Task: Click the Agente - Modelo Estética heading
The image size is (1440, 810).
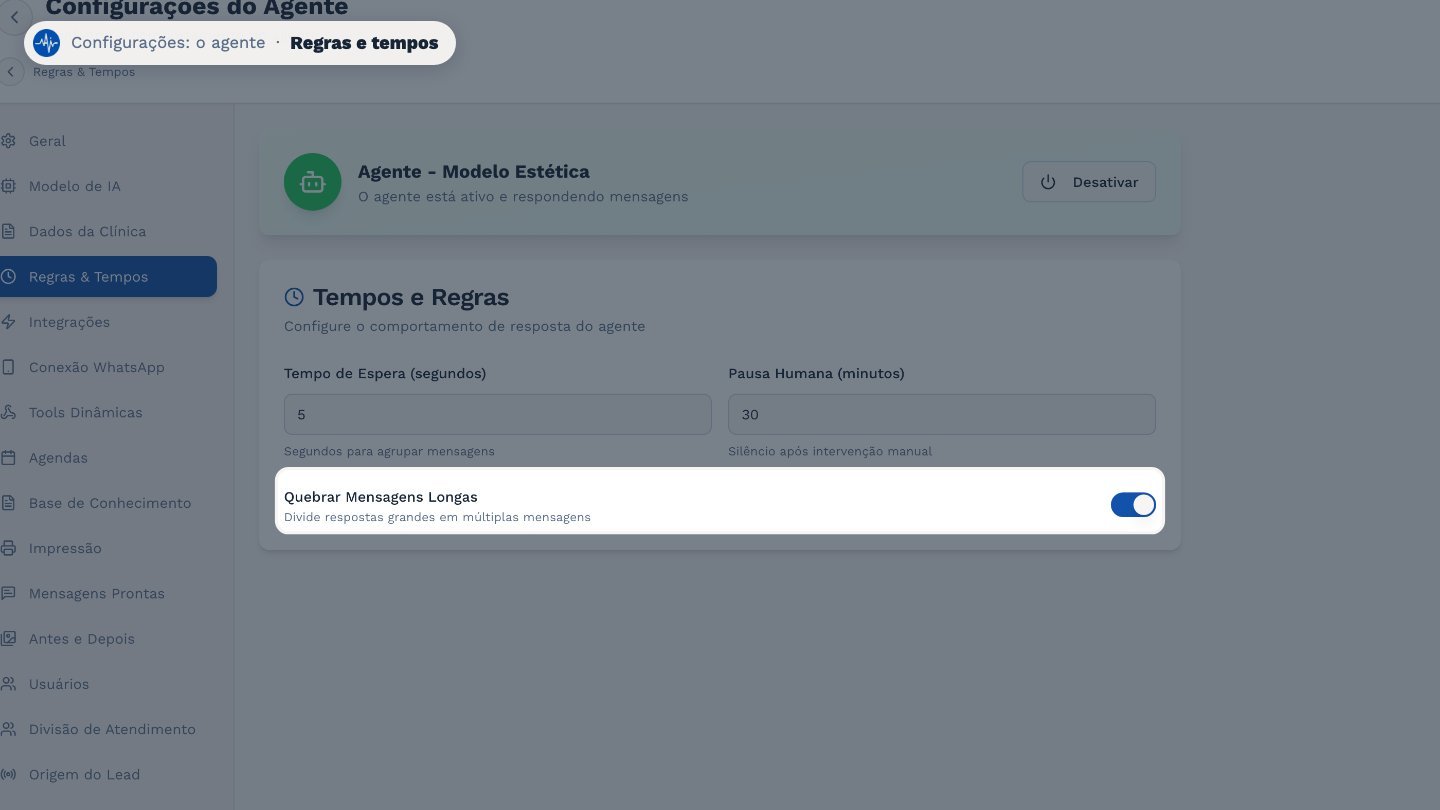Action: 474,172
